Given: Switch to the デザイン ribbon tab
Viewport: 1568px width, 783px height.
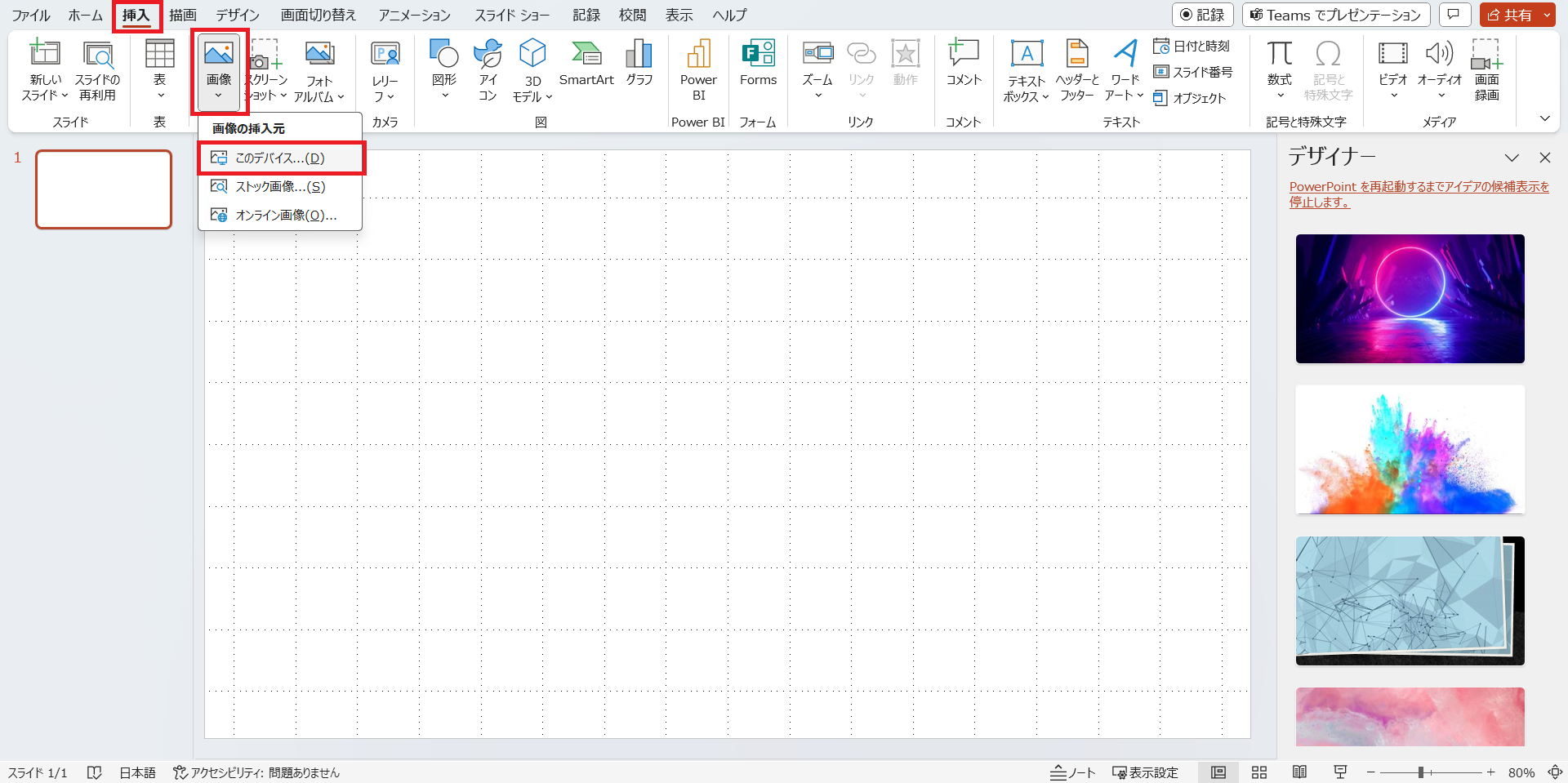Looking at the screenshot, I should [x=238, y=15].
